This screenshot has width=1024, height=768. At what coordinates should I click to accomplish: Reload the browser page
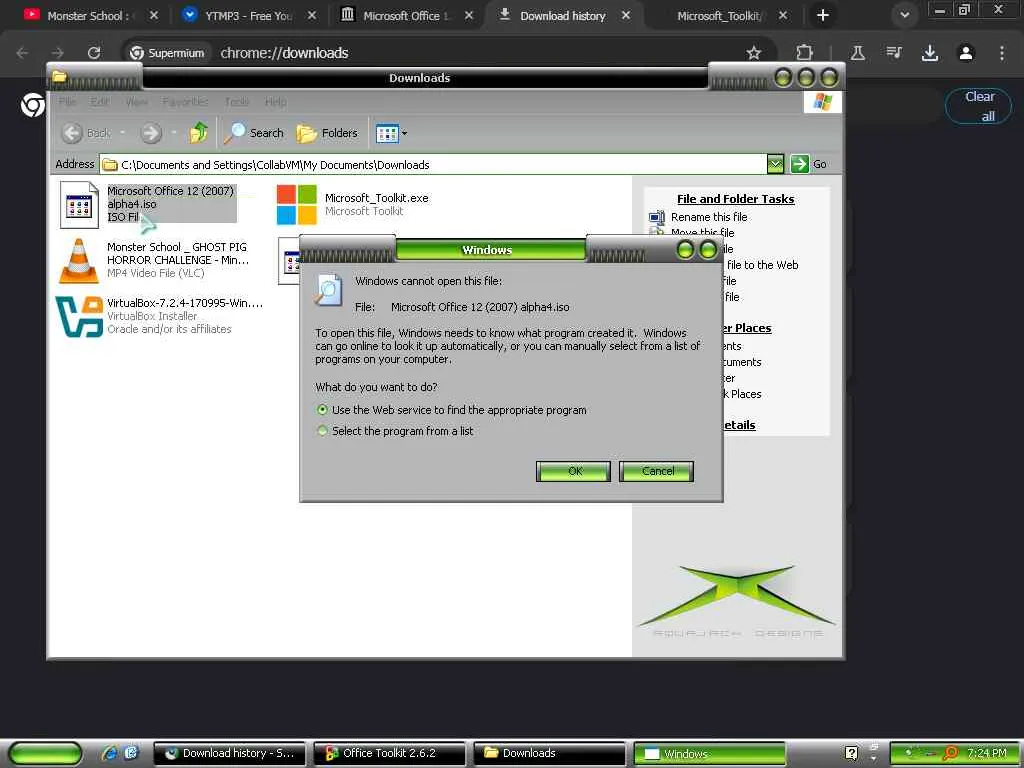coord(94,53)
